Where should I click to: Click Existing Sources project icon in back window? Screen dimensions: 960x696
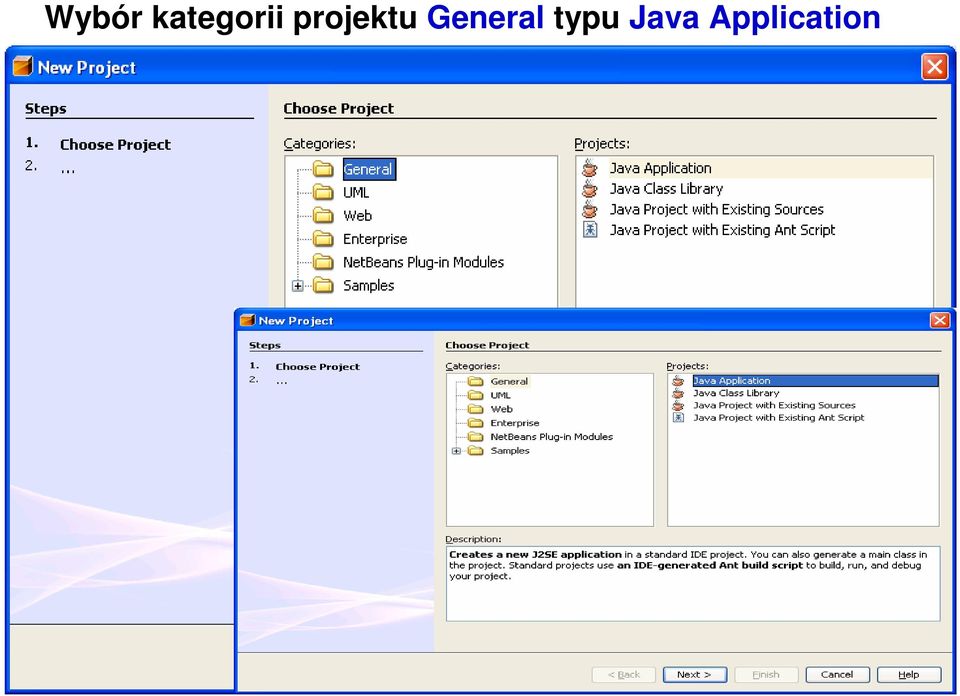pyautogui.click(x=590, y=209)
